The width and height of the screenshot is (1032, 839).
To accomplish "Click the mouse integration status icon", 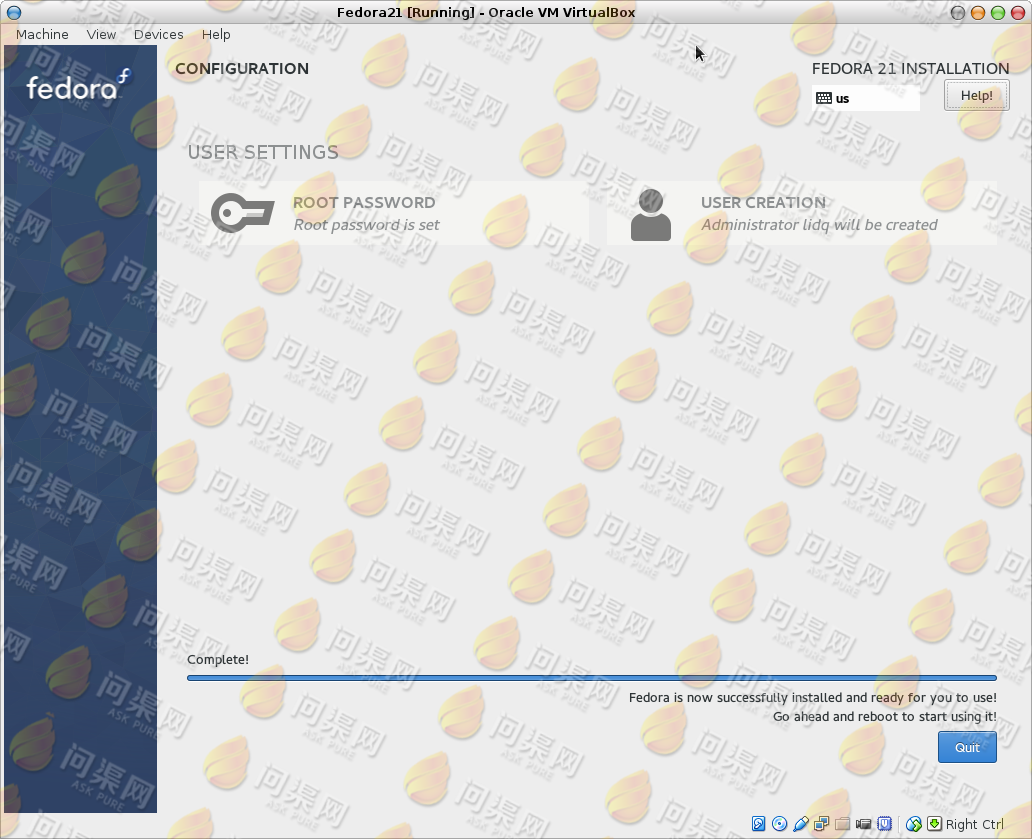I will point(914,824).
